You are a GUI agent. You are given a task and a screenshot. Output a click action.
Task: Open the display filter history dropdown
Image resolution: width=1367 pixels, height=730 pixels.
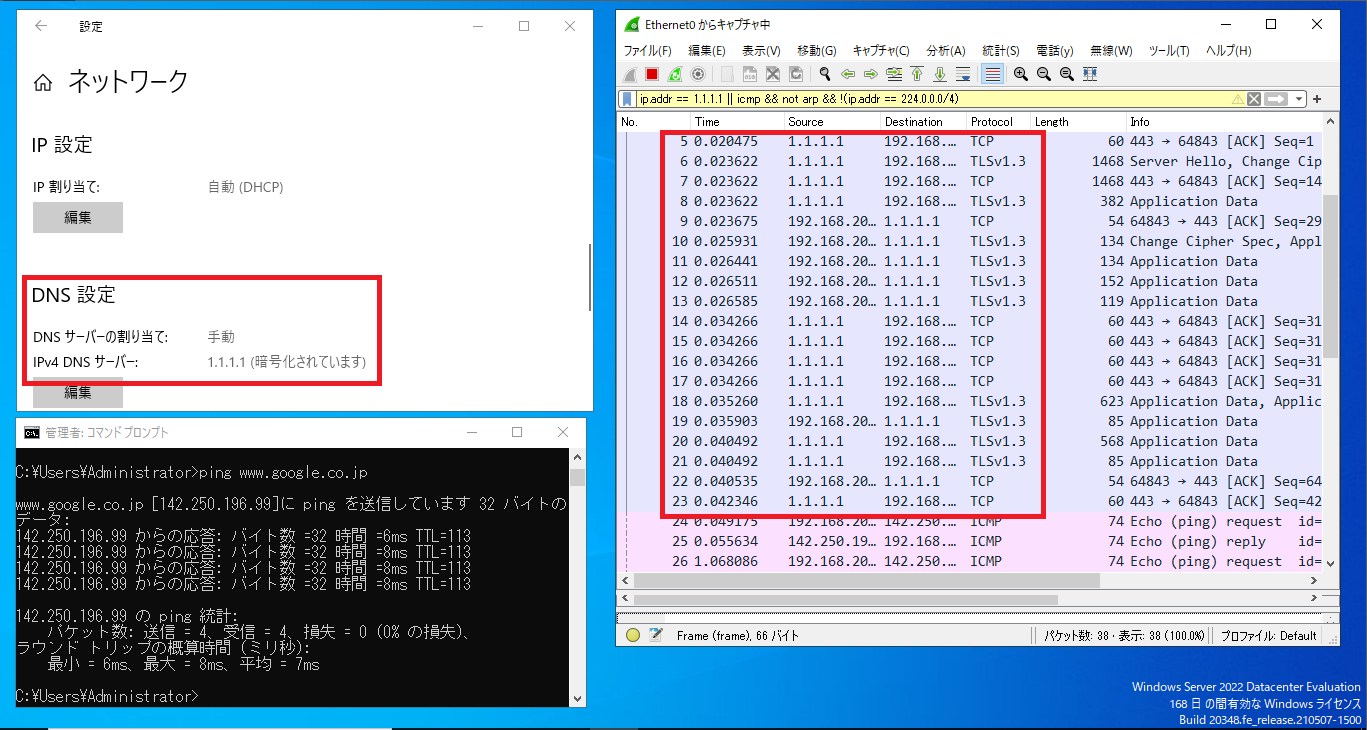click(x=1298, y=99)
